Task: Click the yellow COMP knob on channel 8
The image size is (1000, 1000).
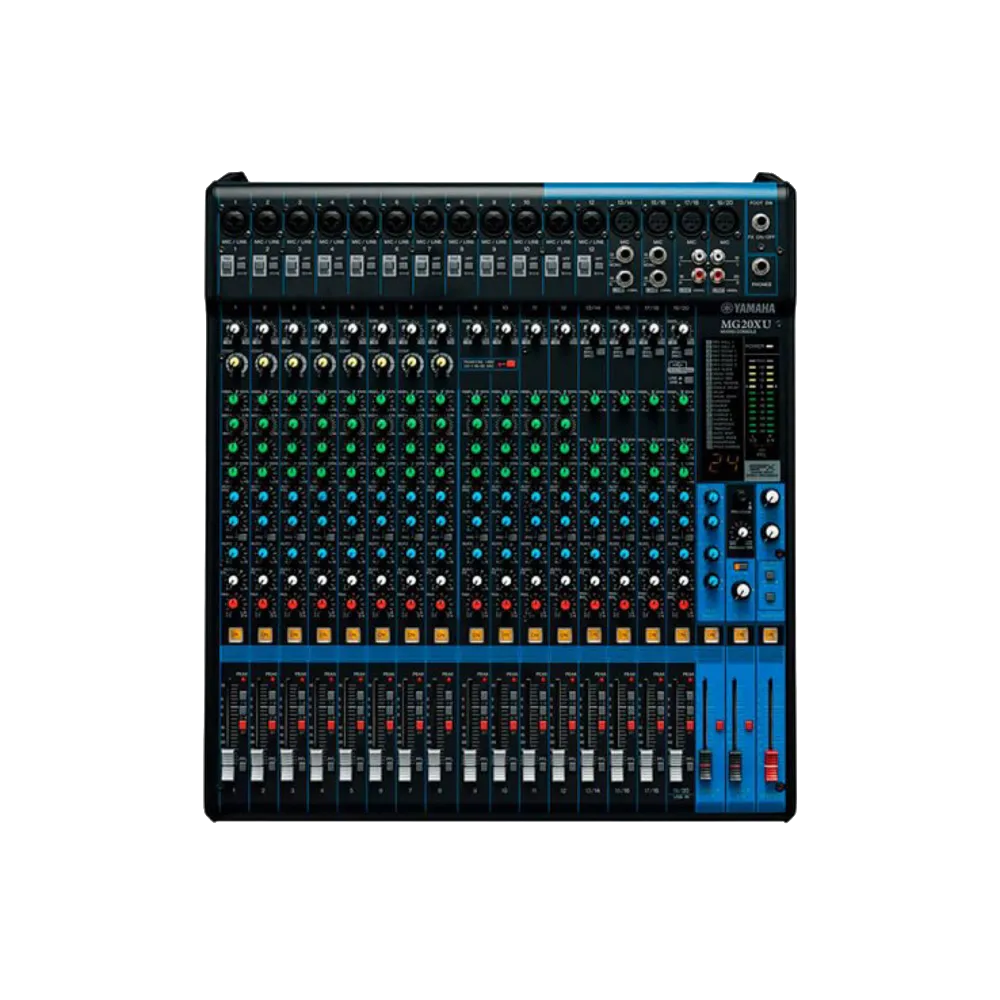Action: [x=441, y=364]
